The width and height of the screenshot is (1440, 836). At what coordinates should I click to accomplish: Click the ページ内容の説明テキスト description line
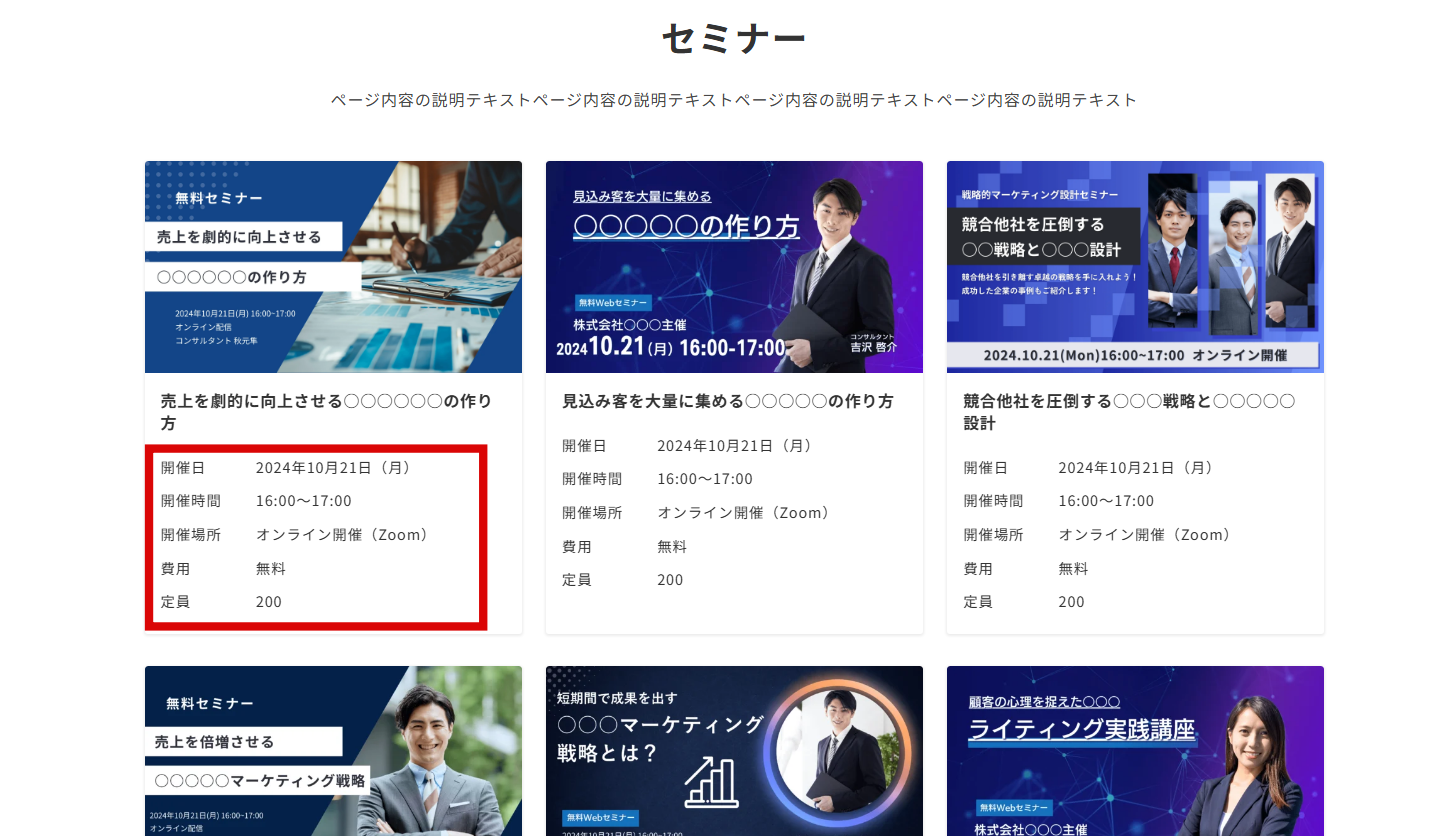734,100
